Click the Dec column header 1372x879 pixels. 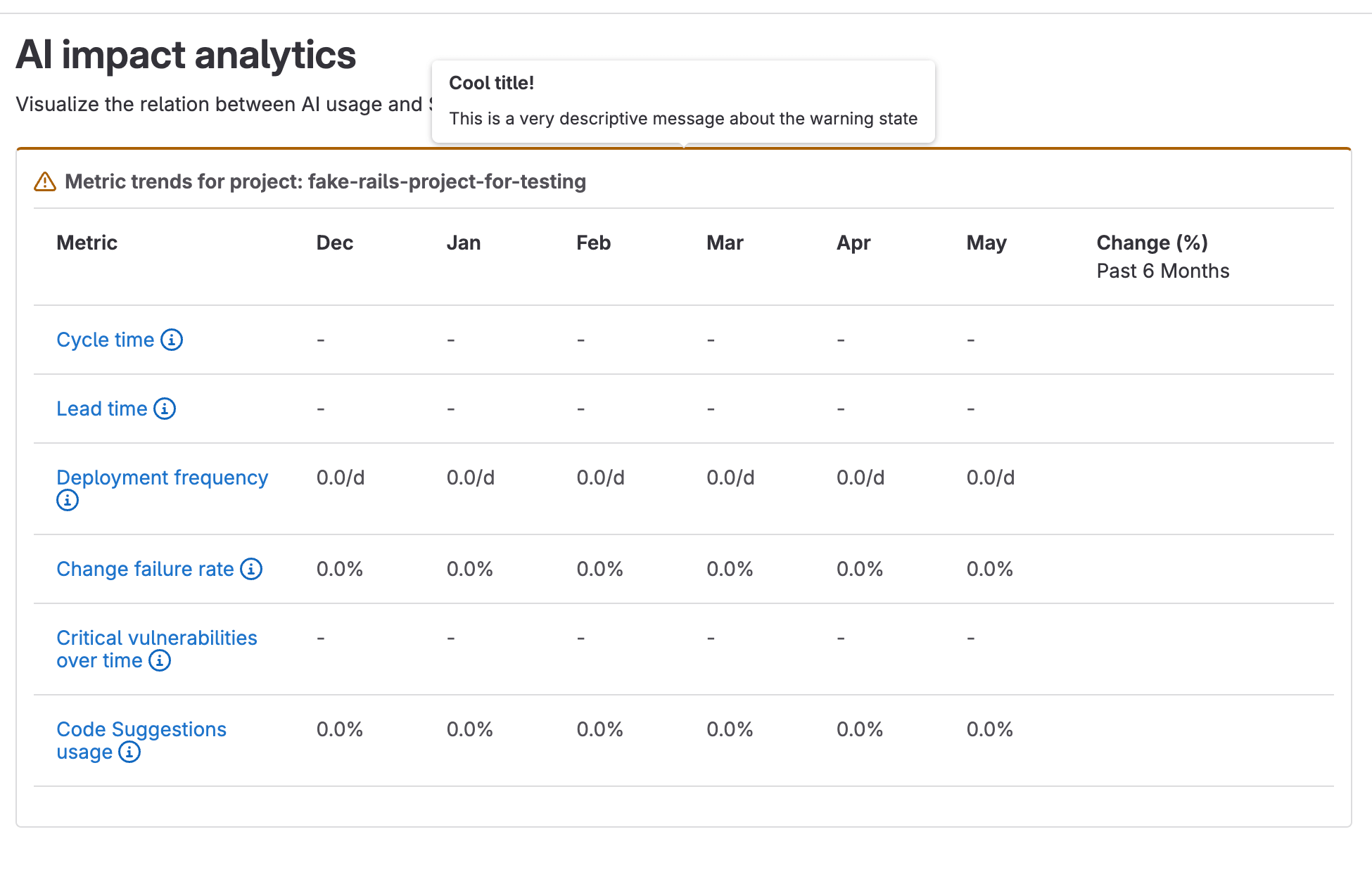click(x=334, y=243)
